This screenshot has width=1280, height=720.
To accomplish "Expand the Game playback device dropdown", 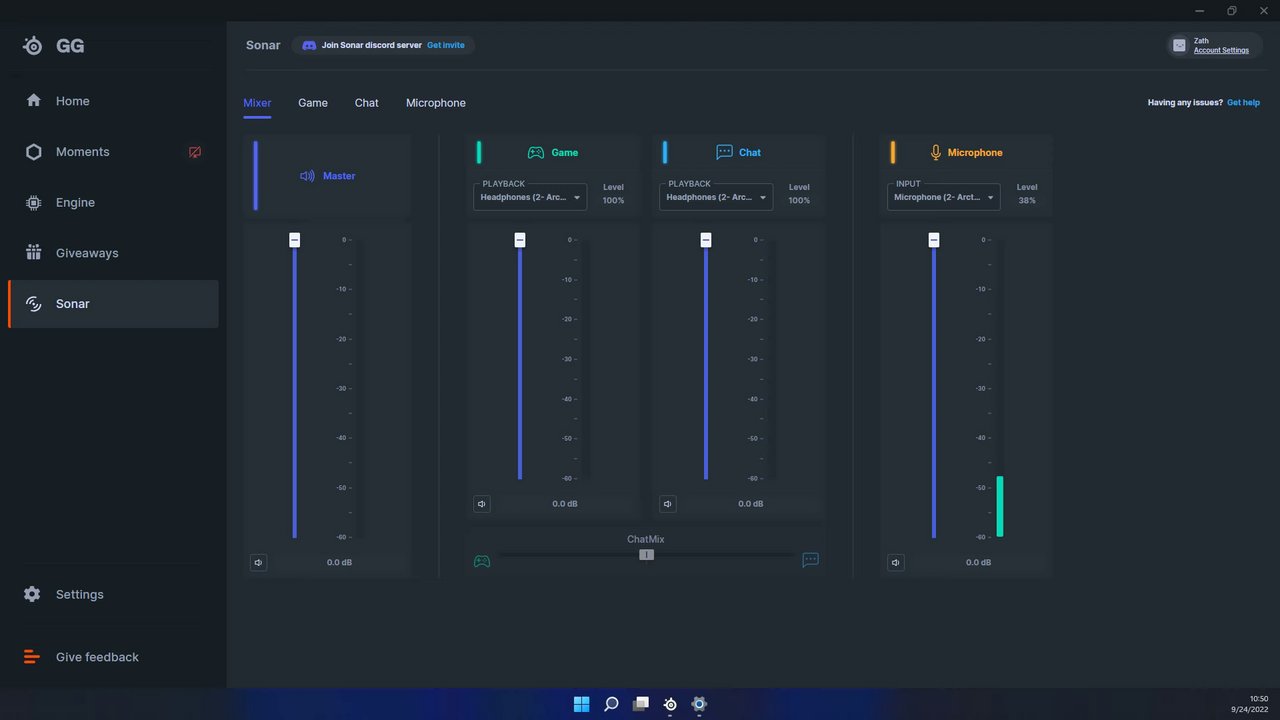I will pos(530,197).
